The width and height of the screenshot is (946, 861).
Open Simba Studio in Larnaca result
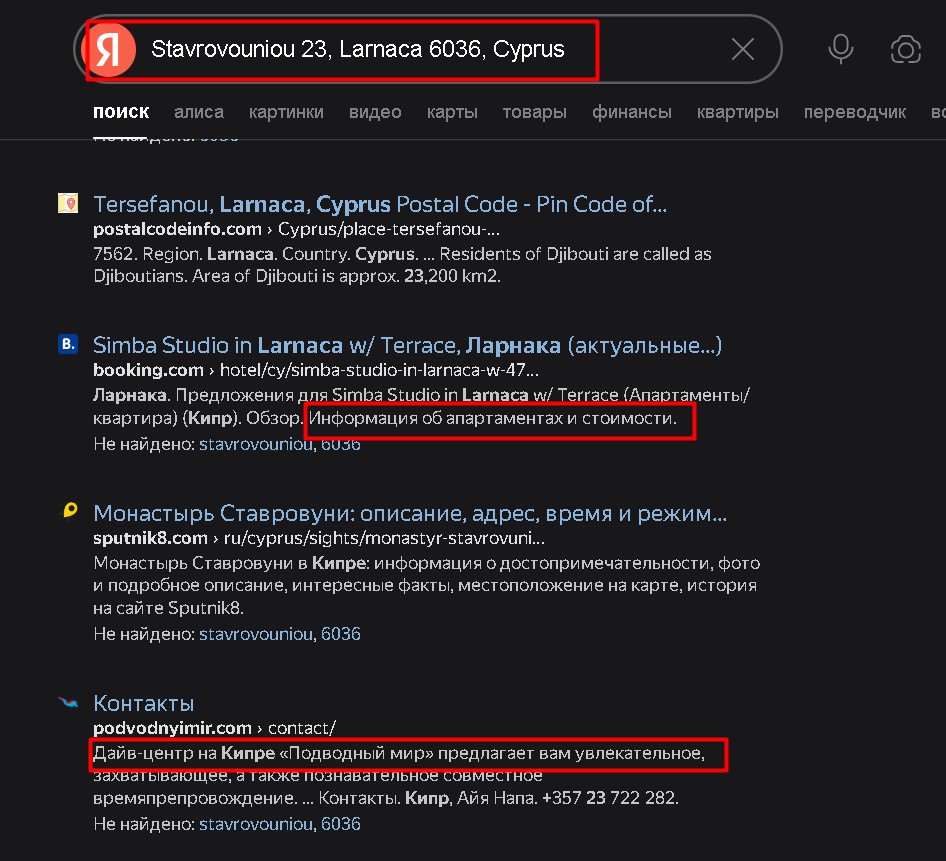click(407, 345)
